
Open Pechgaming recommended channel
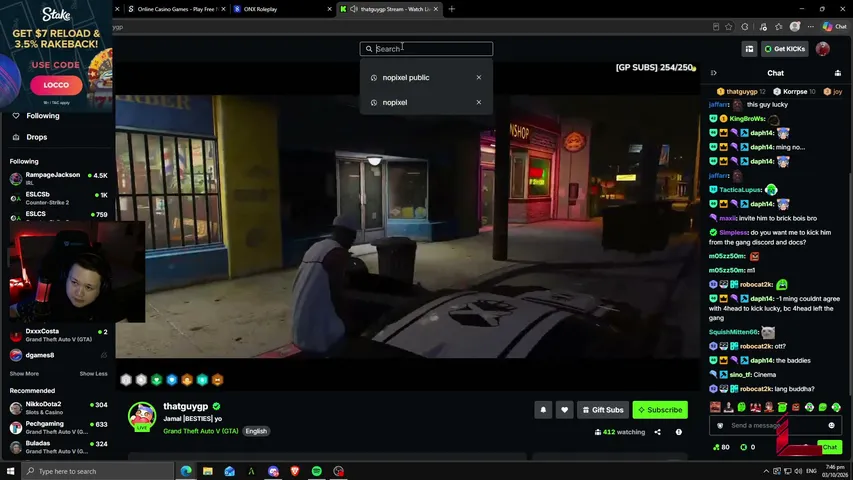(58, 427)
